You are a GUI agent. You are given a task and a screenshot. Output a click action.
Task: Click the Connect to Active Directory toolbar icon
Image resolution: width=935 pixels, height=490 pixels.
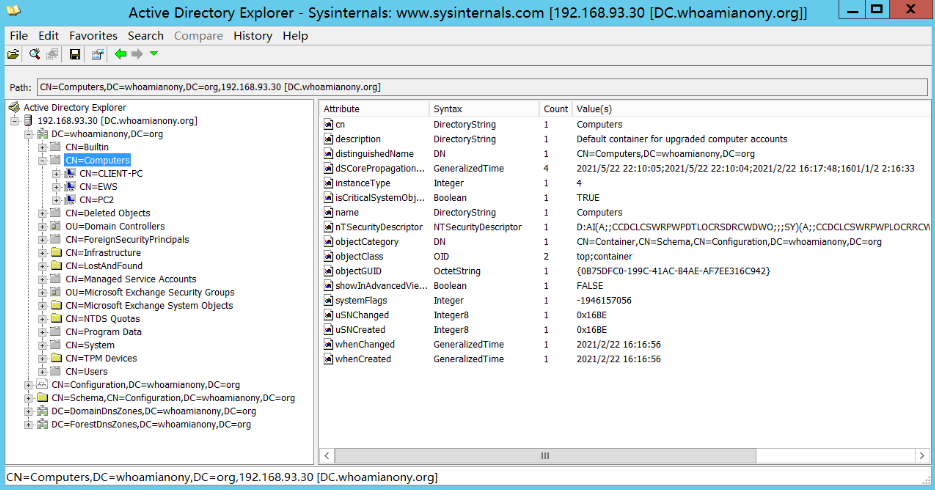point(13,54)
